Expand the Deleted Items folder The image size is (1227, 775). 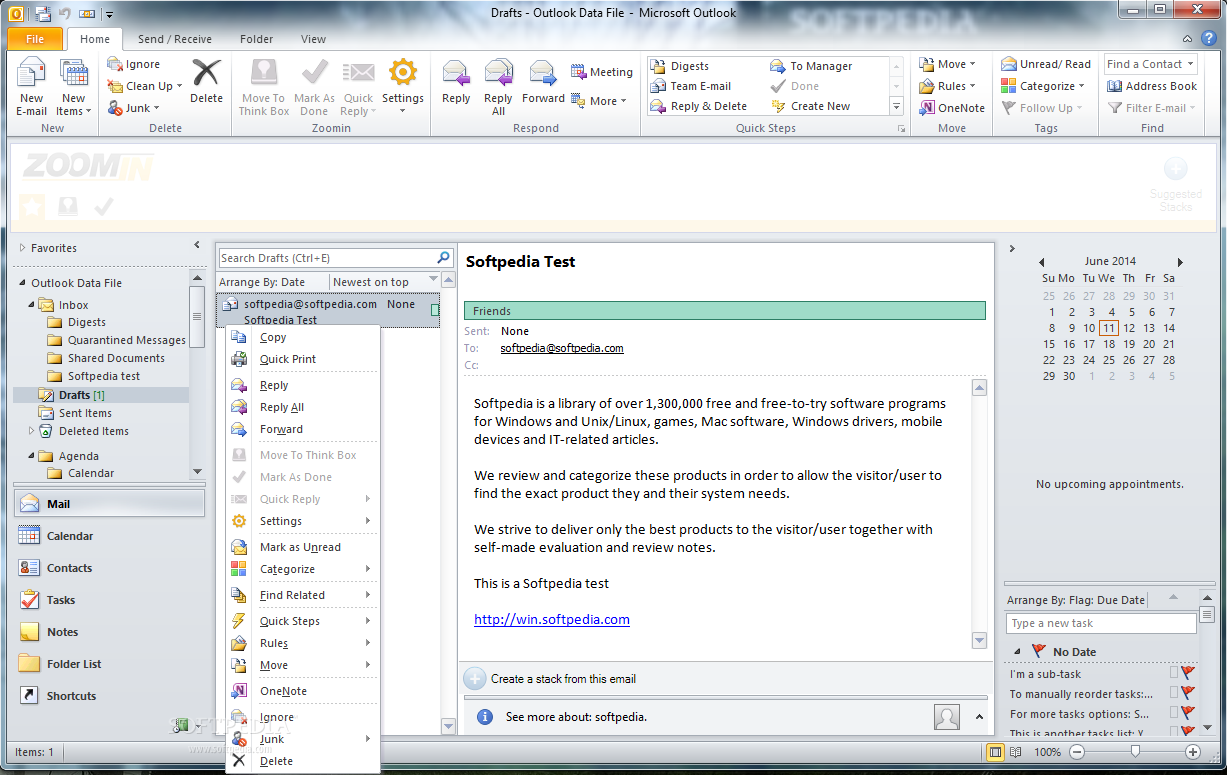(x=31, y=431)
